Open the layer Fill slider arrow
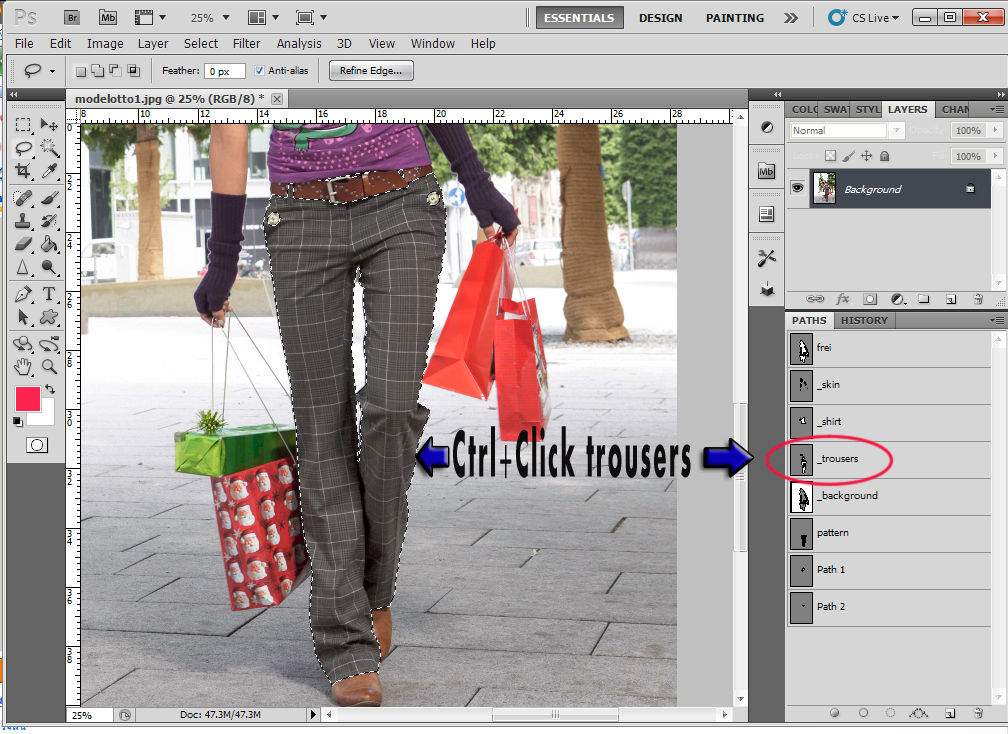The width and height of the screenshot is (1008, 734). [995, 156]
